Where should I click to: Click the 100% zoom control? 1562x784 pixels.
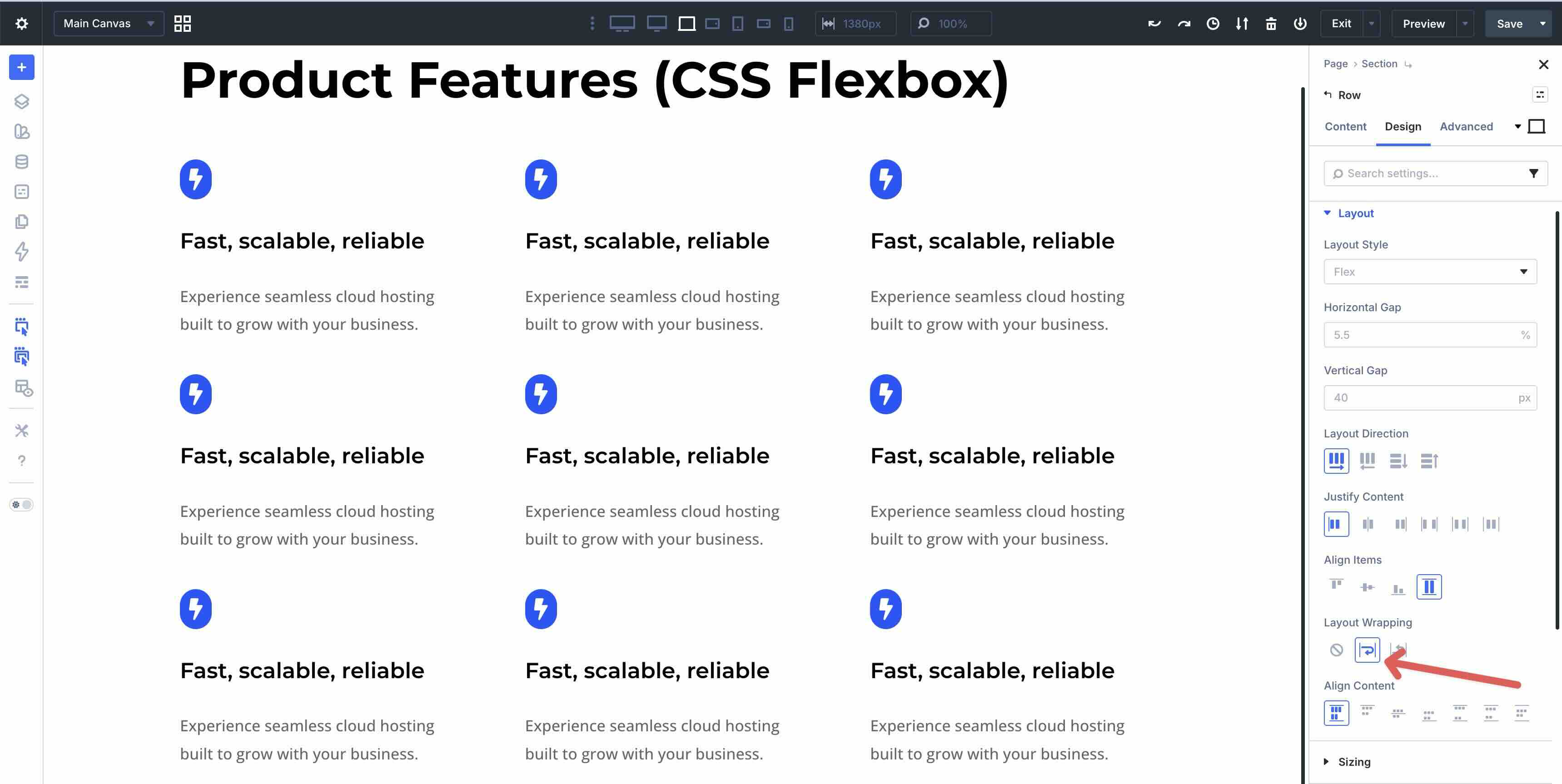[951, 24]
